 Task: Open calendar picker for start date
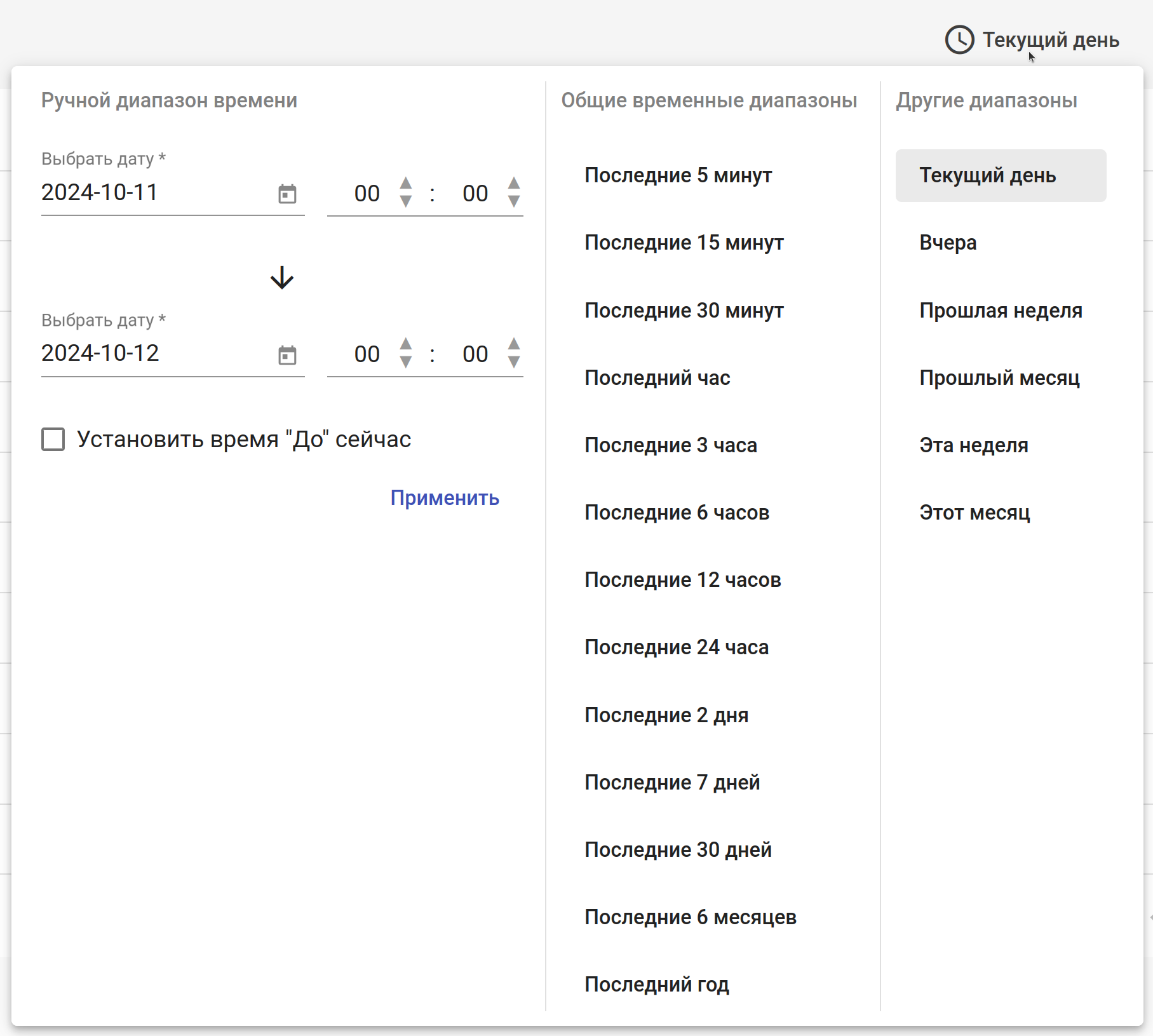[x=287, y=194]
